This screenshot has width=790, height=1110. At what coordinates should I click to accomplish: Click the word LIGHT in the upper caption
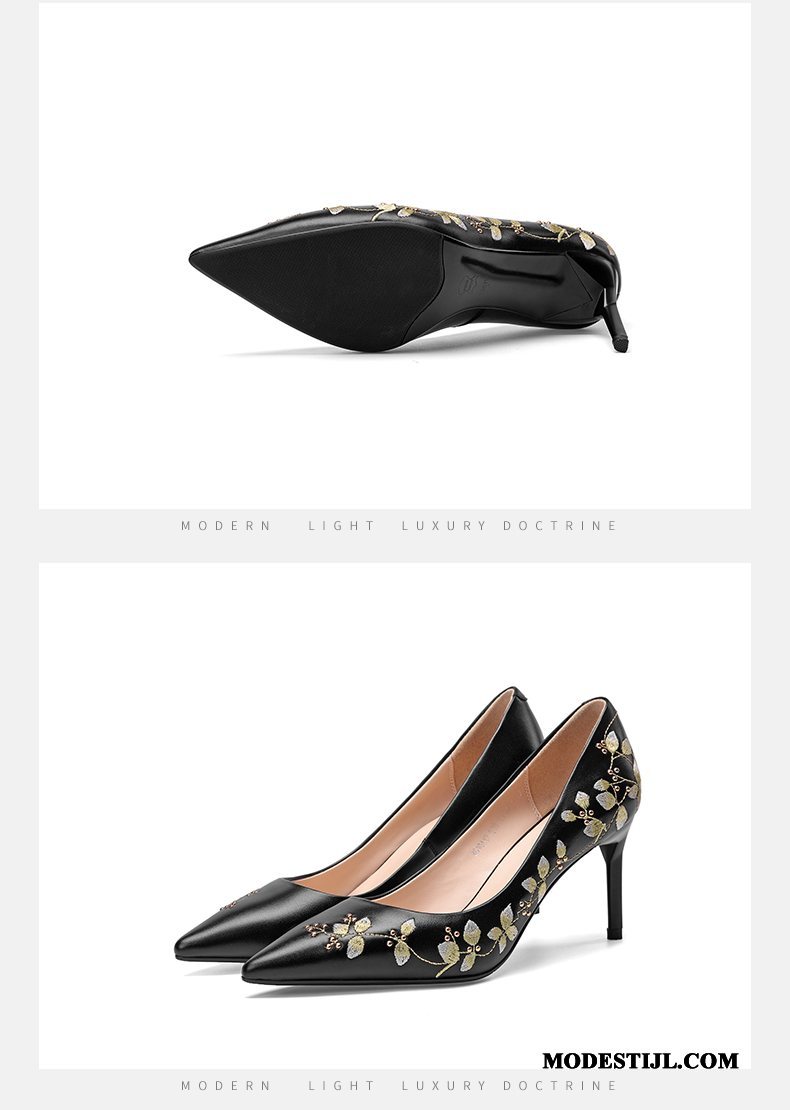[x=341, y=526]
